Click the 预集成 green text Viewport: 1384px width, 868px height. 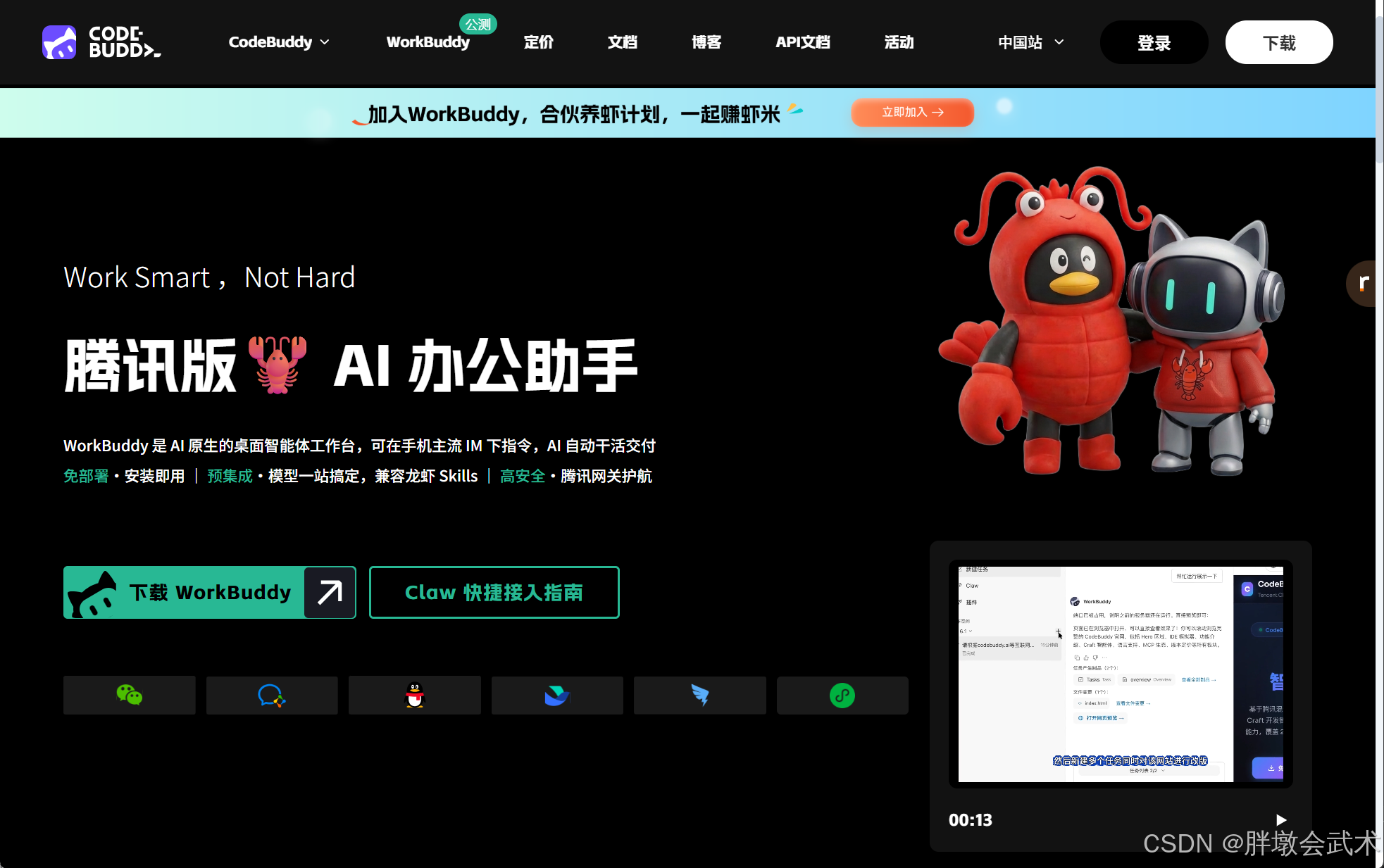tap(230, 476)
